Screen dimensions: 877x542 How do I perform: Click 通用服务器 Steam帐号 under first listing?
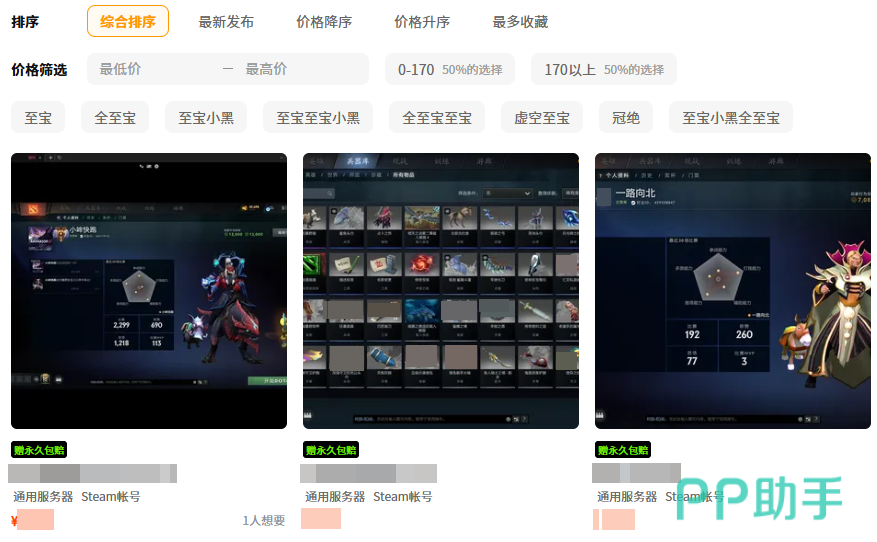click(x=77, y=497)
